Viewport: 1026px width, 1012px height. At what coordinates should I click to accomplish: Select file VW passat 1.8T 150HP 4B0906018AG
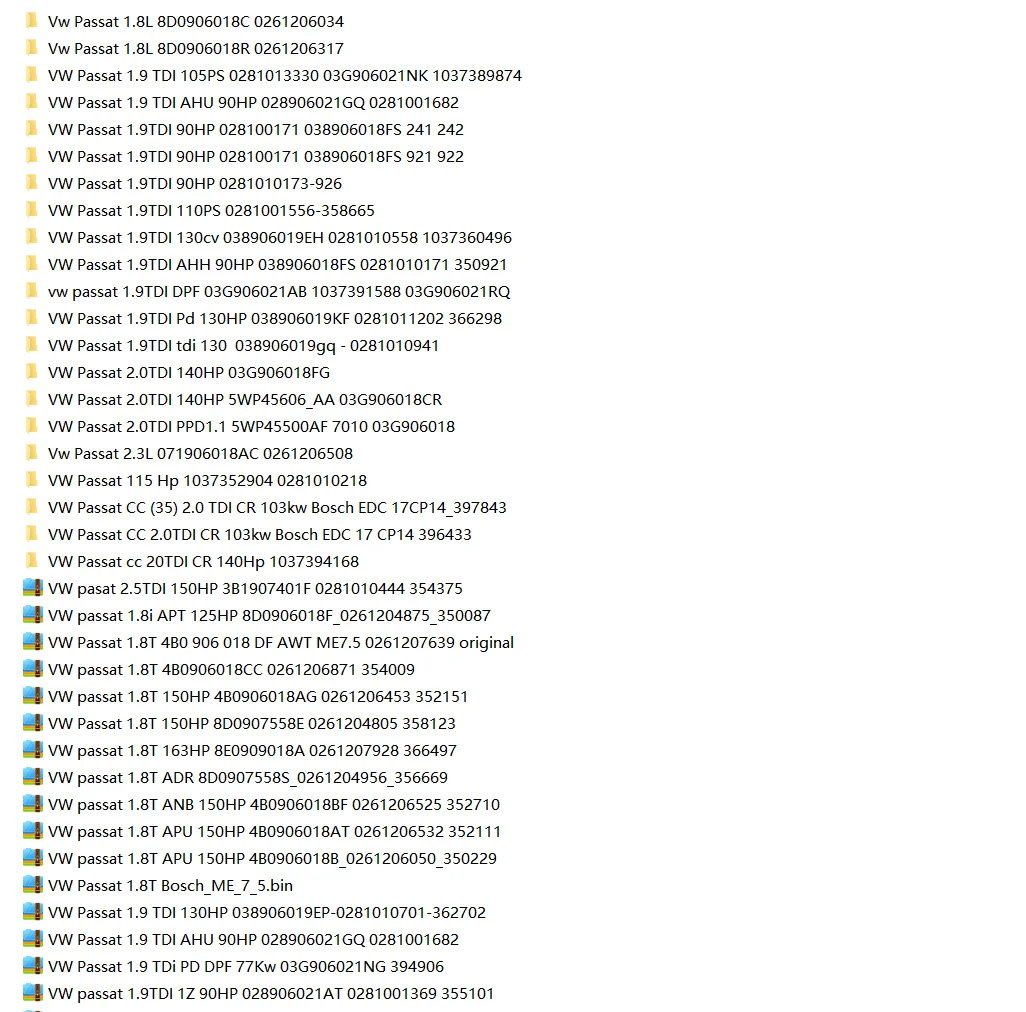tap(258, 696)
